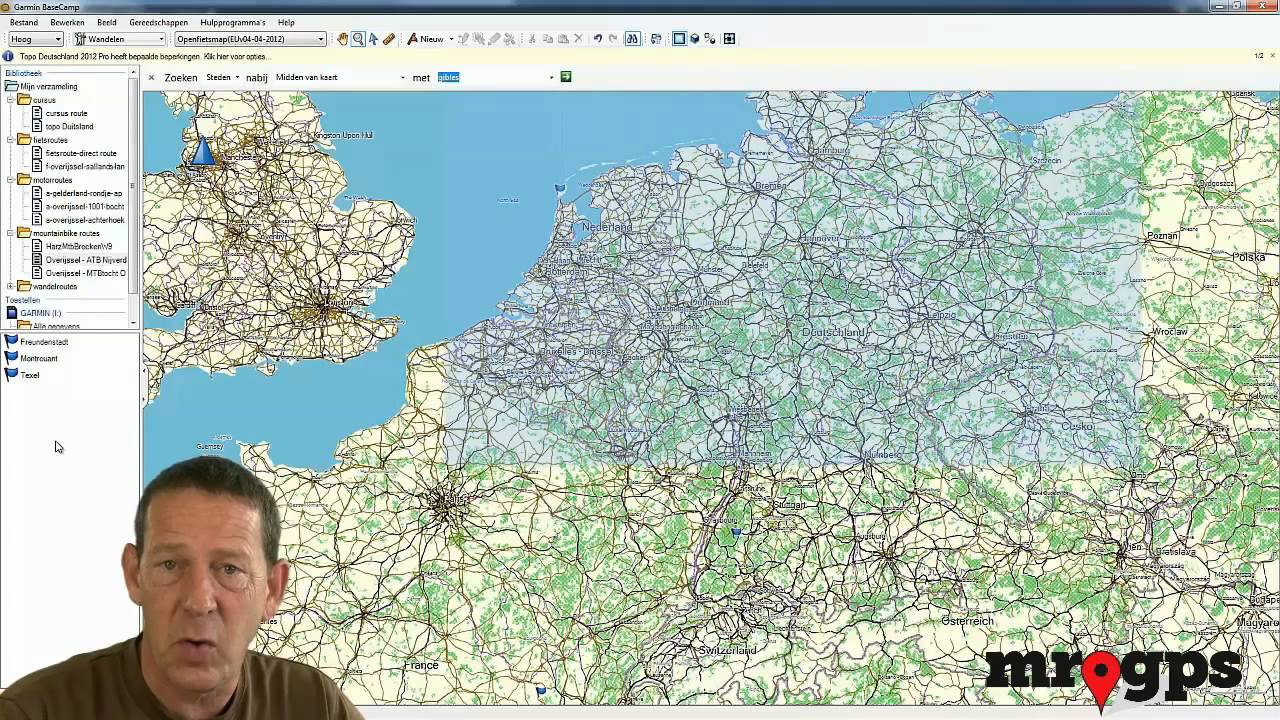Click the Delete X icon

click(x=578, y=39)
